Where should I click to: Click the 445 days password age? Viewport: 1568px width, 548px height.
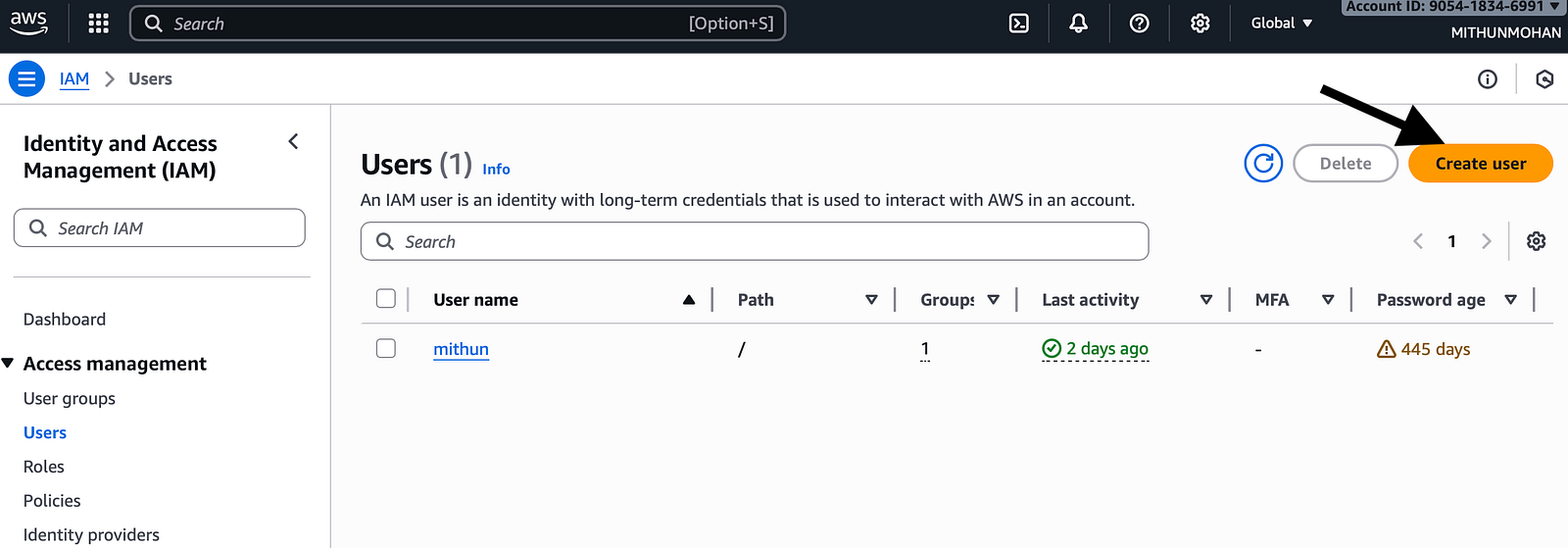point(1436,349)
